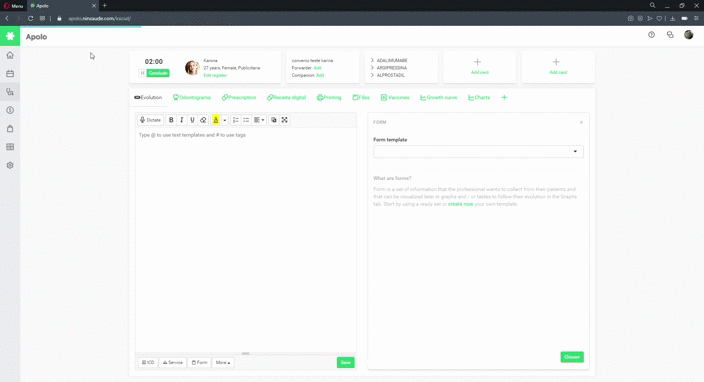
Task: Expand the ALPROSTADIL item
Action: [388, 75]
